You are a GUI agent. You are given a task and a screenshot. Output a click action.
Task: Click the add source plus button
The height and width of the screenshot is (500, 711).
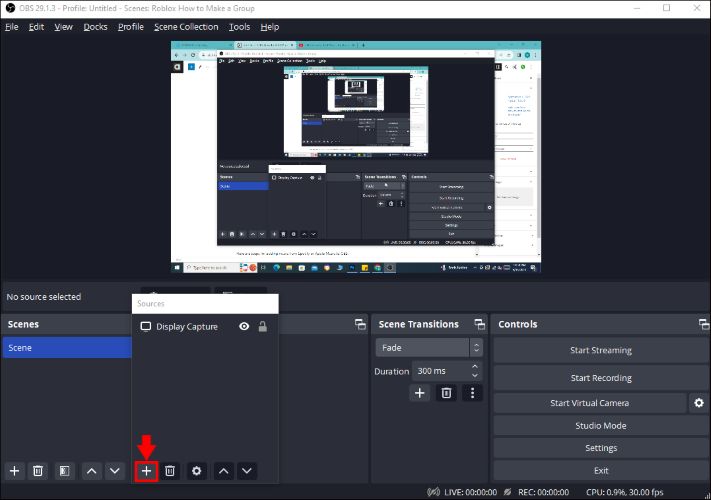point(146,470)
